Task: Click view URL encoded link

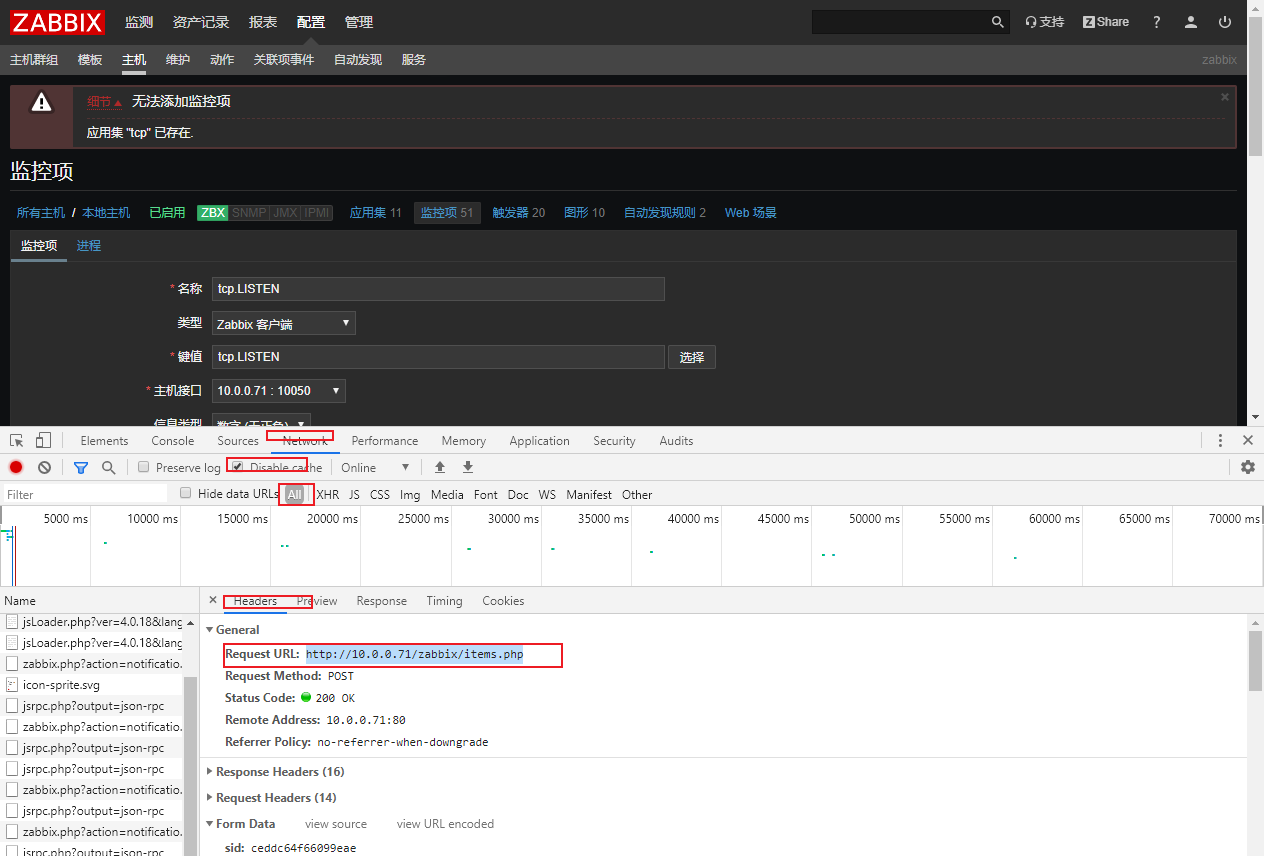Action: coord(445,824)
